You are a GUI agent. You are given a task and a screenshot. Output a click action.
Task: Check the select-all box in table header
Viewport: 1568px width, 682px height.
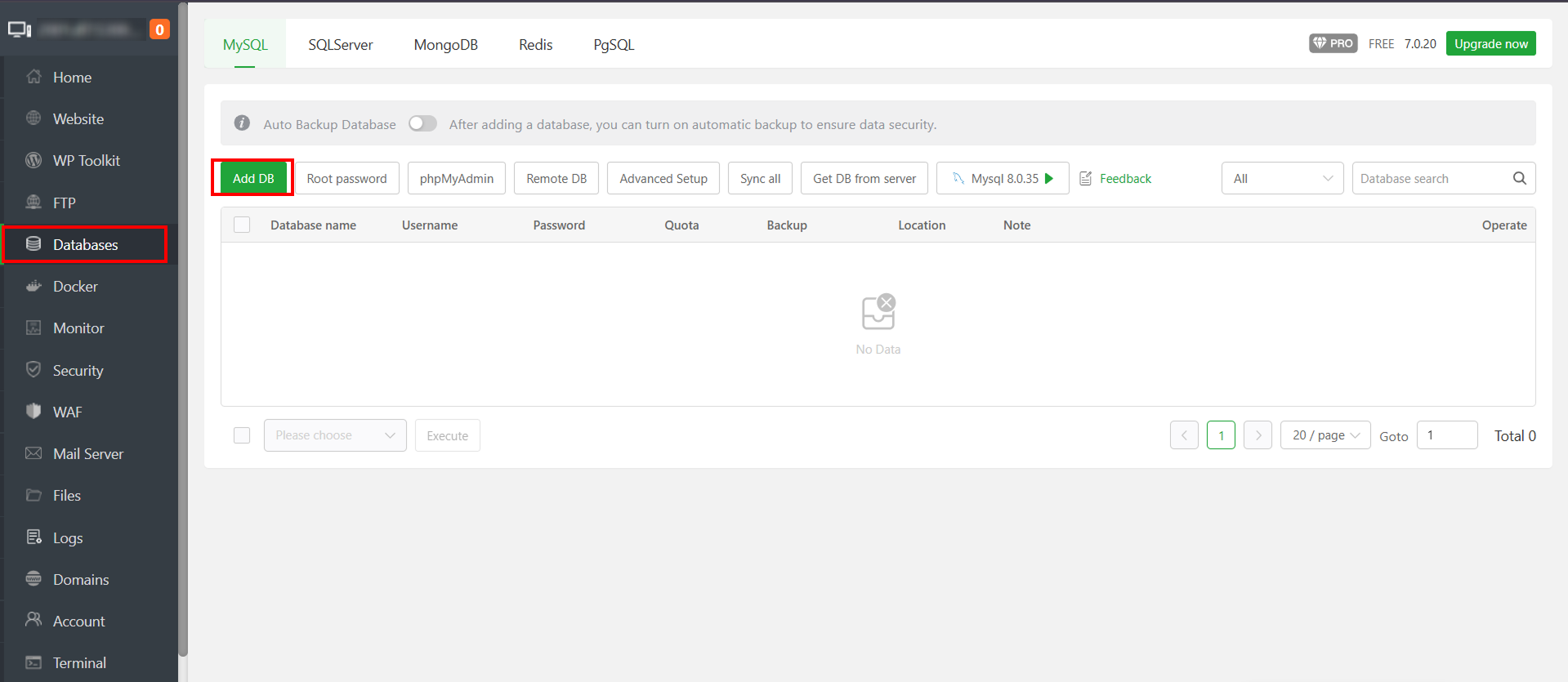[x=242, y=225]
